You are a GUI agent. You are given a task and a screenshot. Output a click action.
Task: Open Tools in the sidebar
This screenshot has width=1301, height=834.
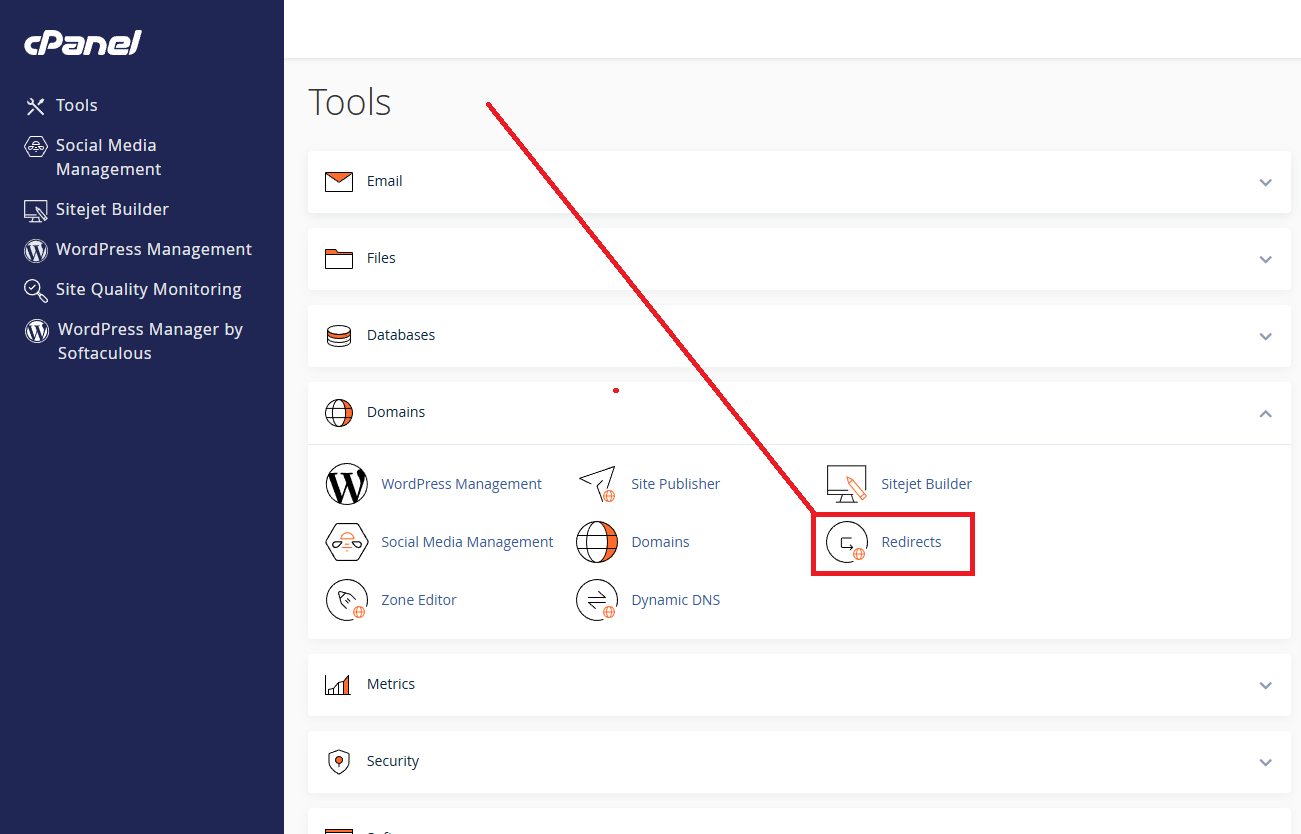coord(77,105)
